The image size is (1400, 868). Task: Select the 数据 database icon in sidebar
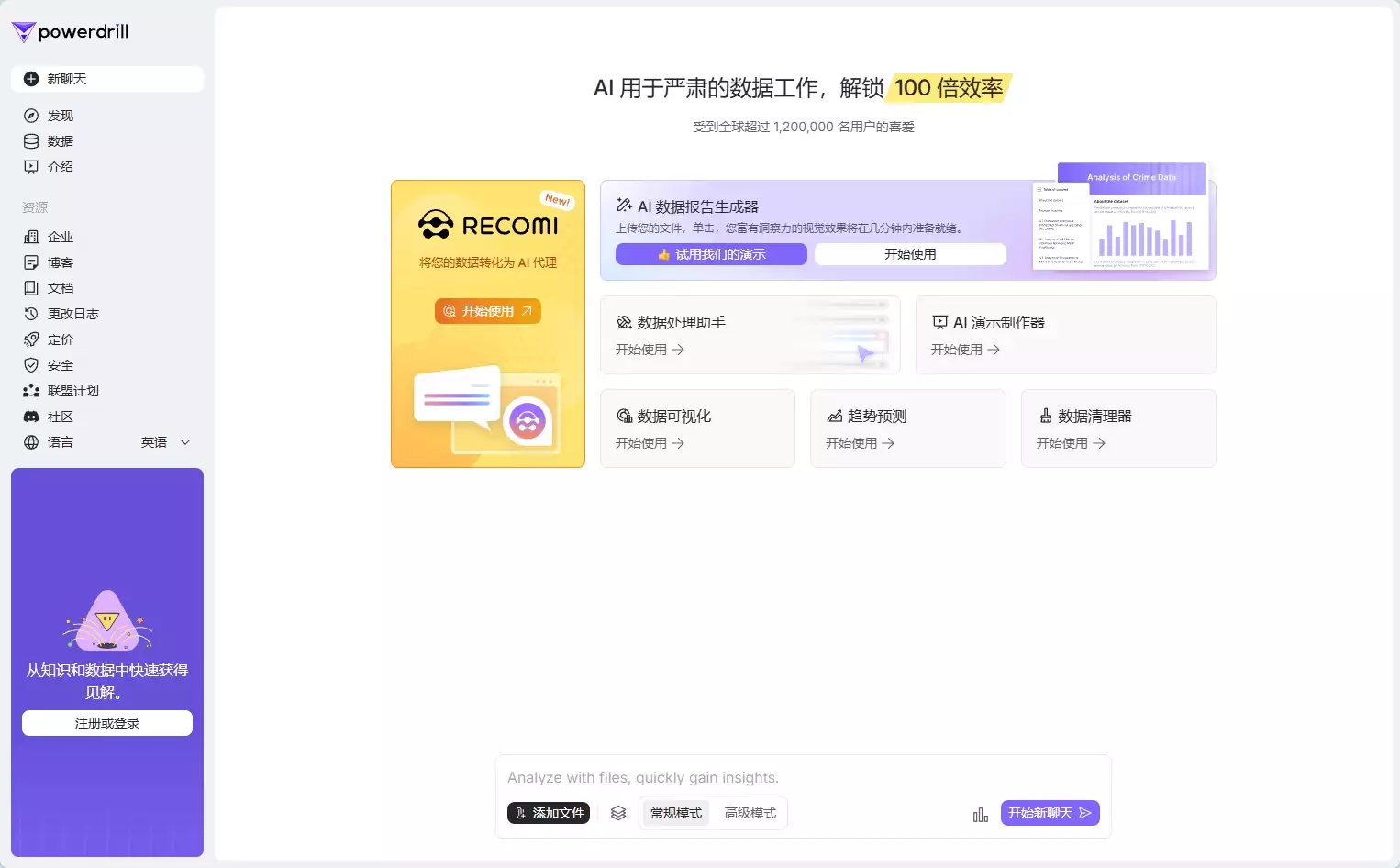(x=31, y=141)
